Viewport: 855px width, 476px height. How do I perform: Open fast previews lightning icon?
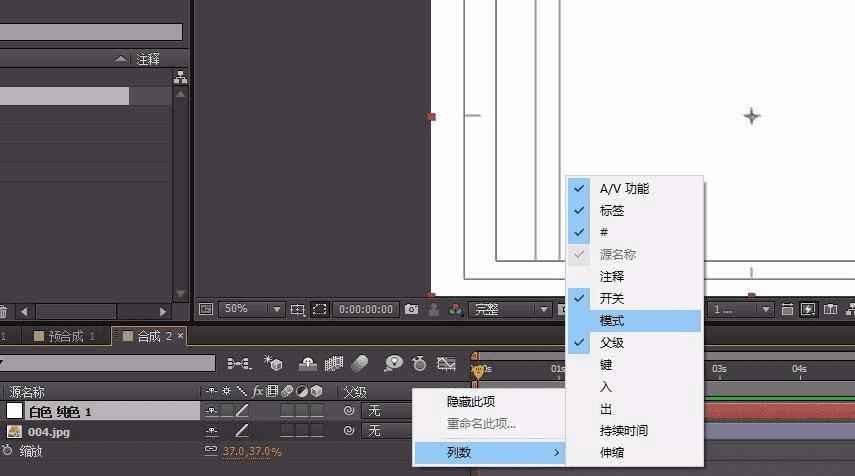(x=808, y=310)
